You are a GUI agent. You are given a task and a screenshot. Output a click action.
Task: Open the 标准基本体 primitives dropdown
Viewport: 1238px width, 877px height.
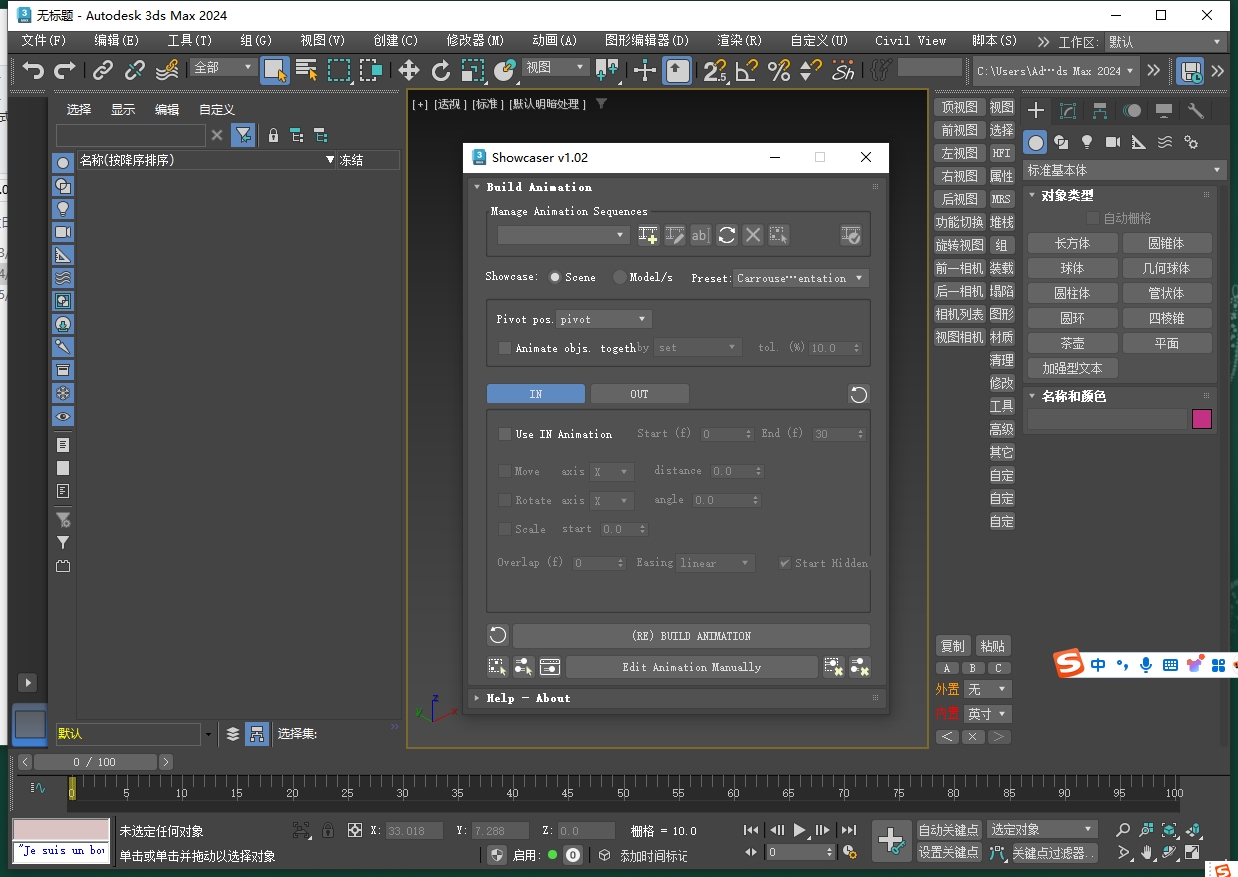click(1125, 170)
